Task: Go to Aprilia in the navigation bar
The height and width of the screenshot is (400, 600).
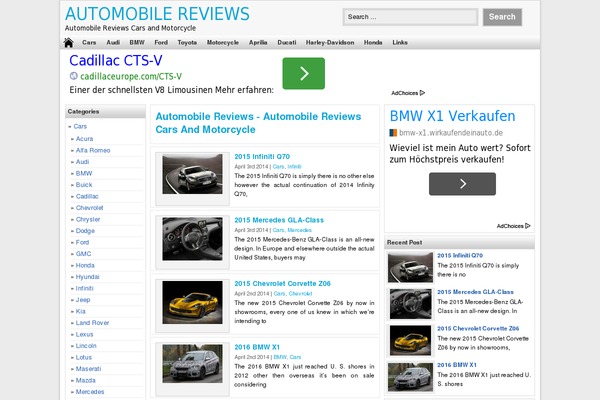Action: coord(258,42)
